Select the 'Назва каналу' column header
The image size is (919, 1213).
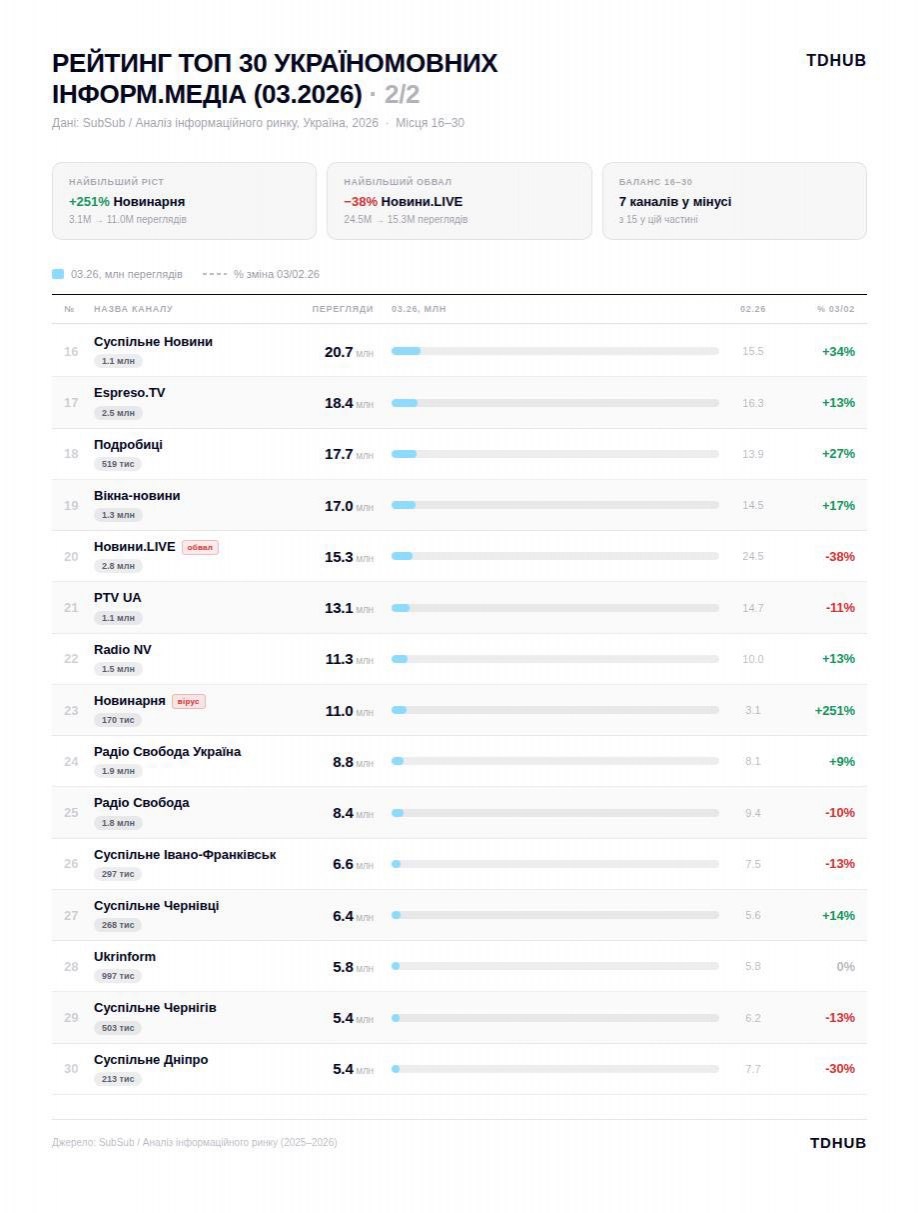[x=133, y=309]
